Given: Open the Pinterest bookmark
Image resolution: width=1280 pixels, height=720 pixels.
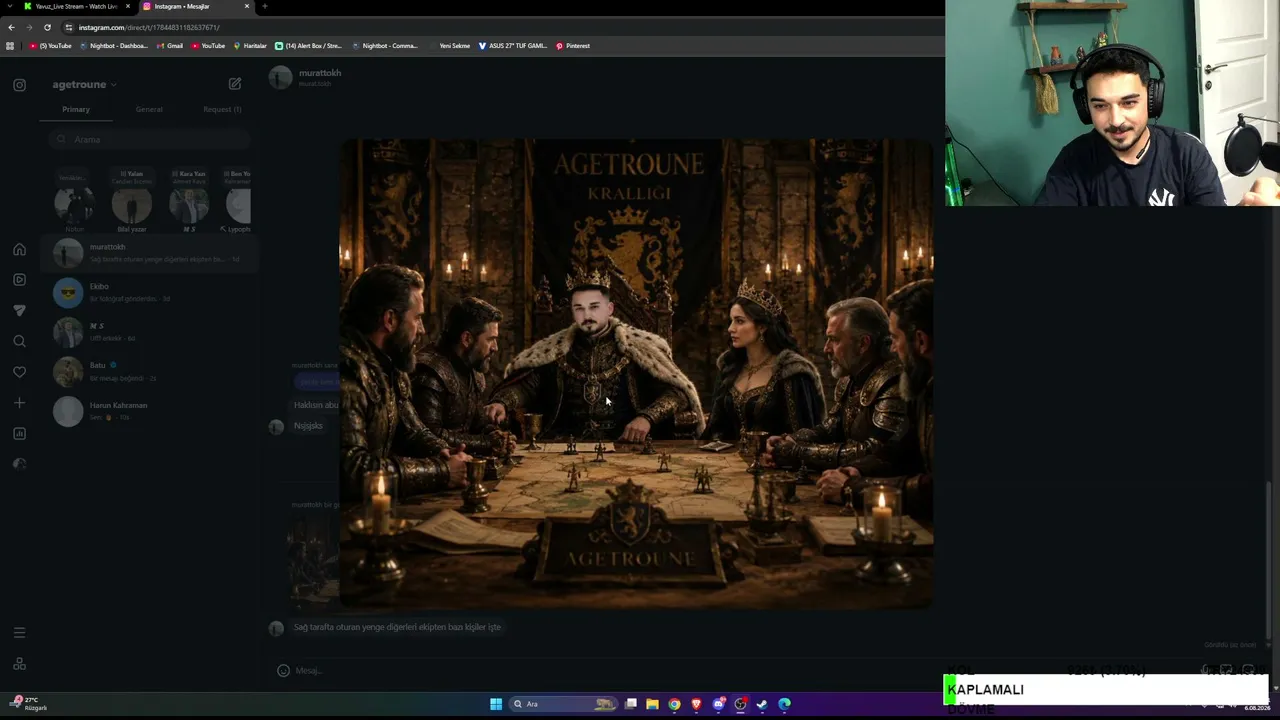Looking at the screenshot, I should tap(573, 46).
